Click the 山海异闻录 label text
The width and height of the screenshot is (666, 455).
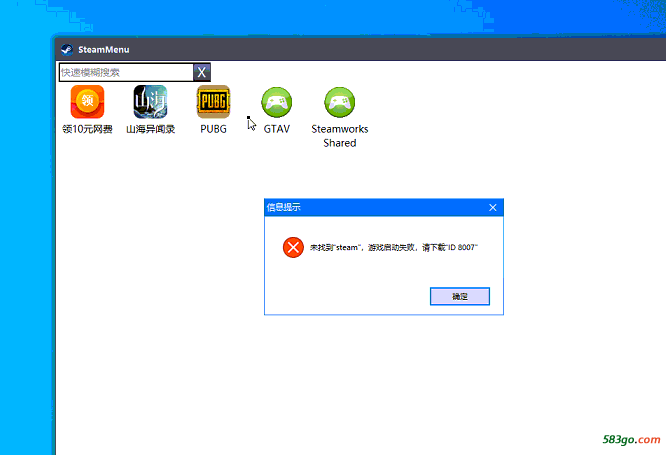pyautogui.click(x=150, y=129)
